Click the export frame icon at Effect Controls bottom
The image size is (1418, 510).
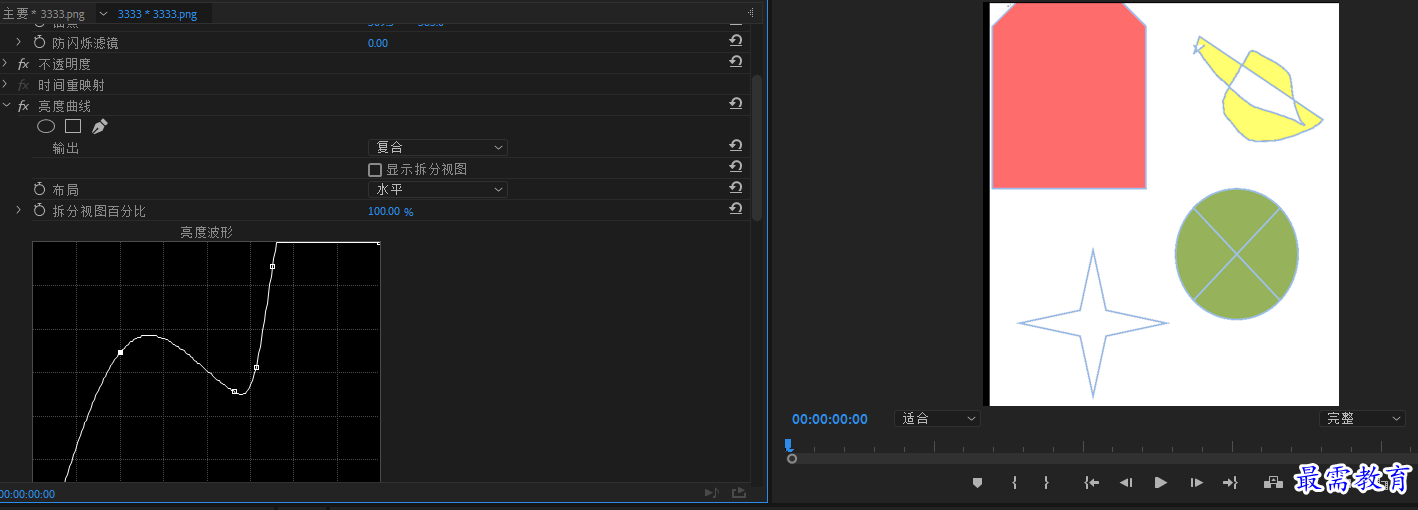(739, 493)
